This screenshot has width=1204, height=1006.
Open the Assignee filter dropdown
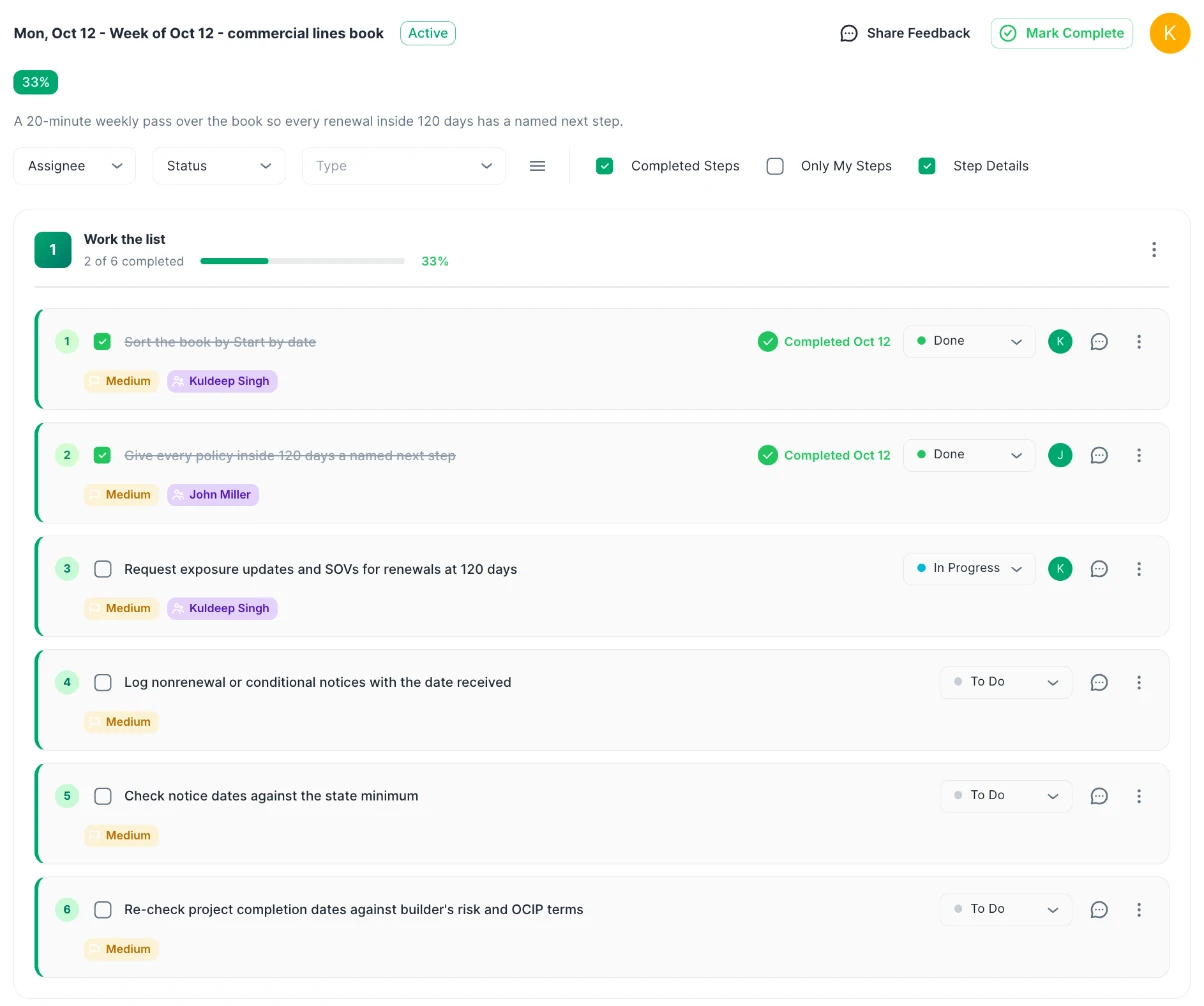click(x=75, y=166)
